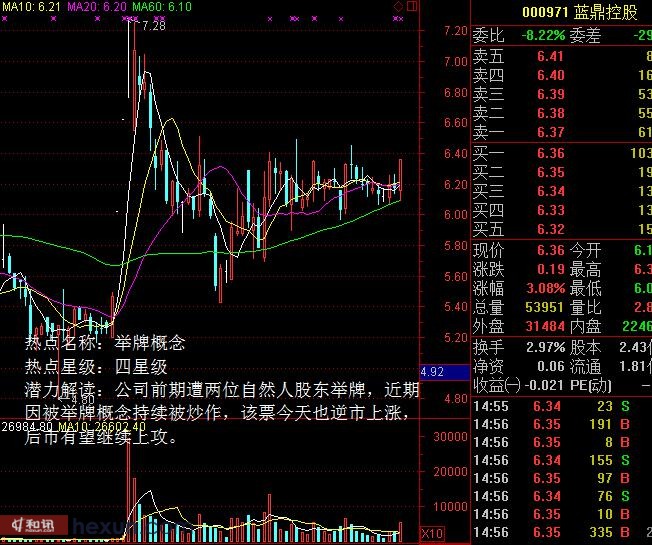
Task: Click the 买一 bid price 6.36
Action: tap(550, 153)
